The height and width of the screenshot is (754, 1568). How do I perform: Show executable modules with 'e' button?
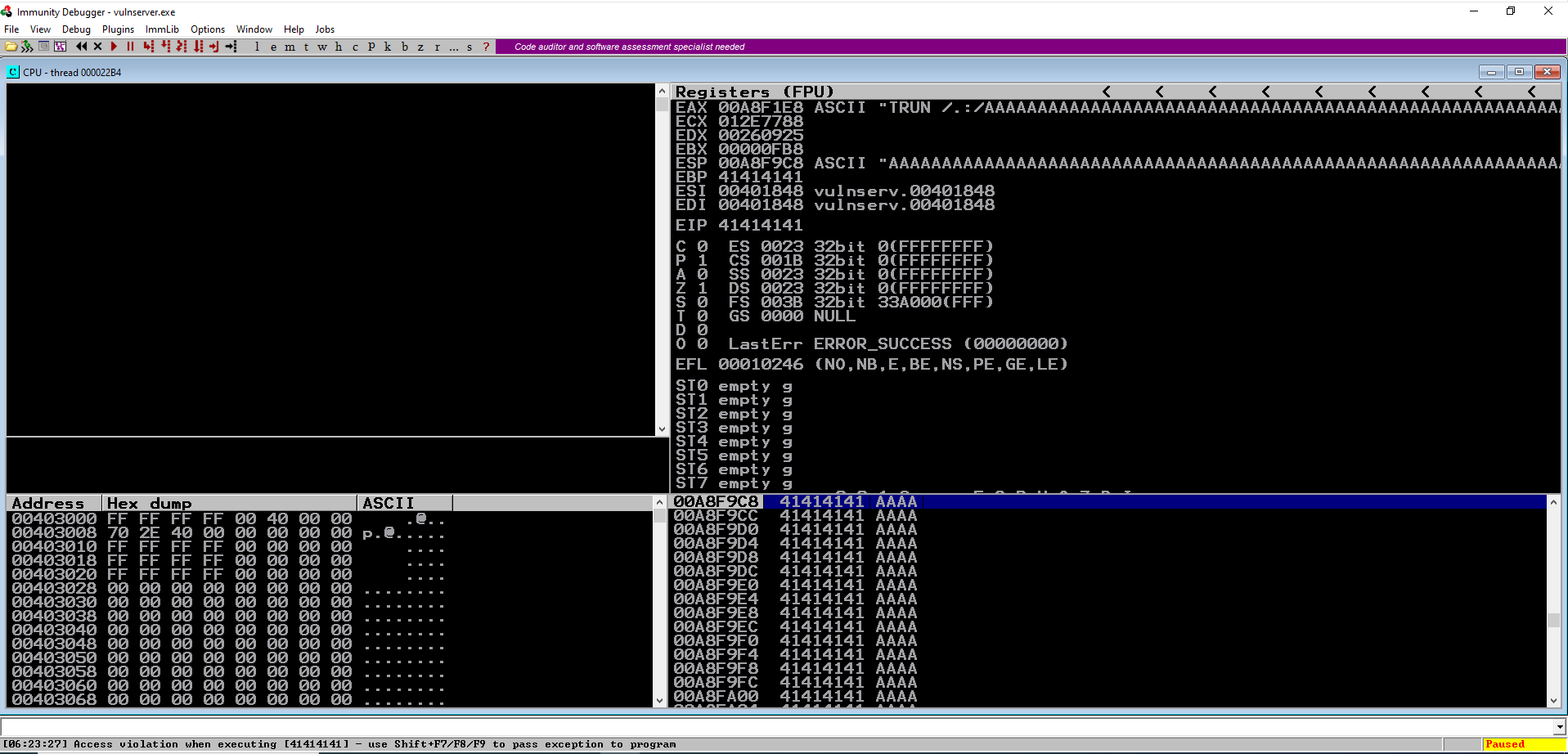273,47
